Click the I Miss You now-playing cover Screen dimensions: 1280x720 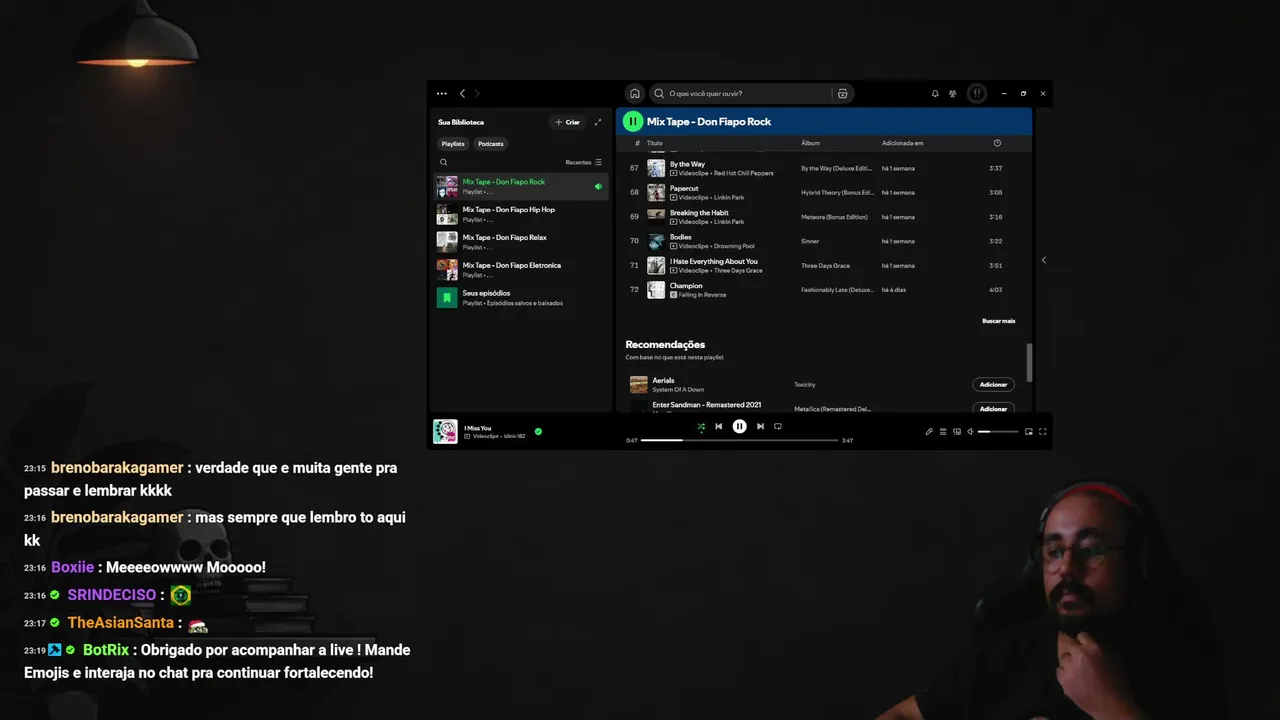click(x=445, y=431)
